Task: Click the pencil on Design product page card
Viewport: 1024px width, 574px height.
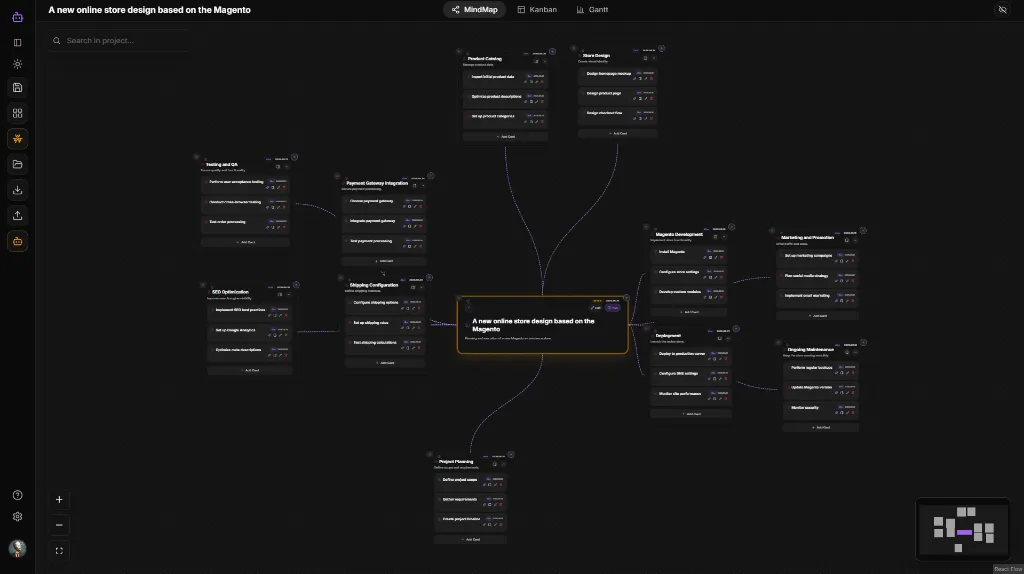Action: point(646,99)
